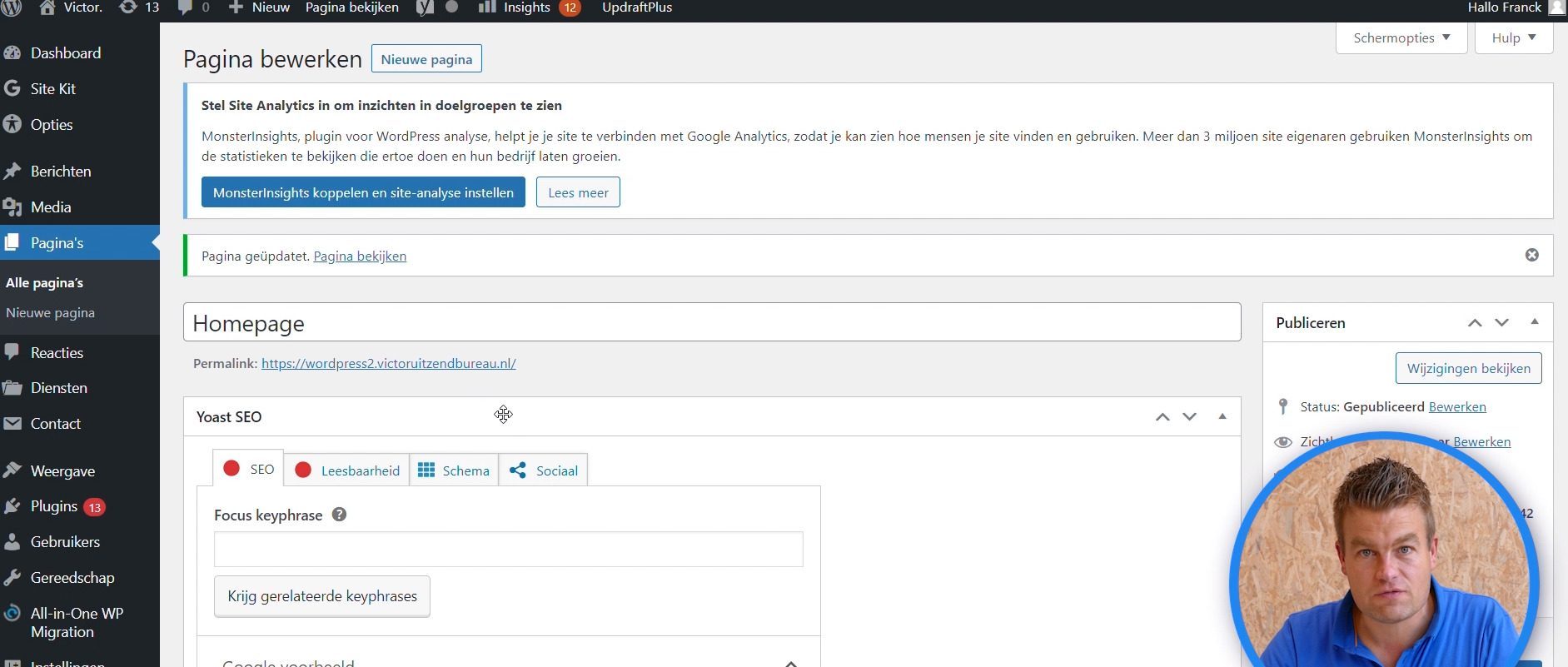Select the Schema tab
The height and width of the screenshot is (667, 1568).
coord(454,470)
